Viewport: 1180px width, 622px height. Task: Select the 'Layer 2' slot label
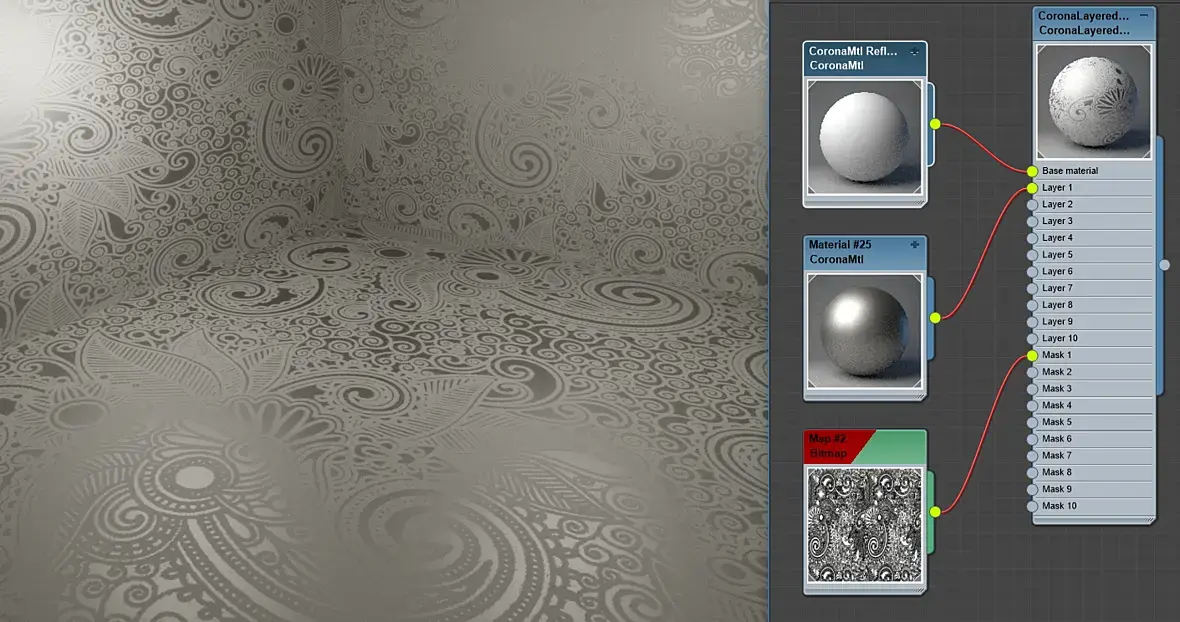point(1057,205)
